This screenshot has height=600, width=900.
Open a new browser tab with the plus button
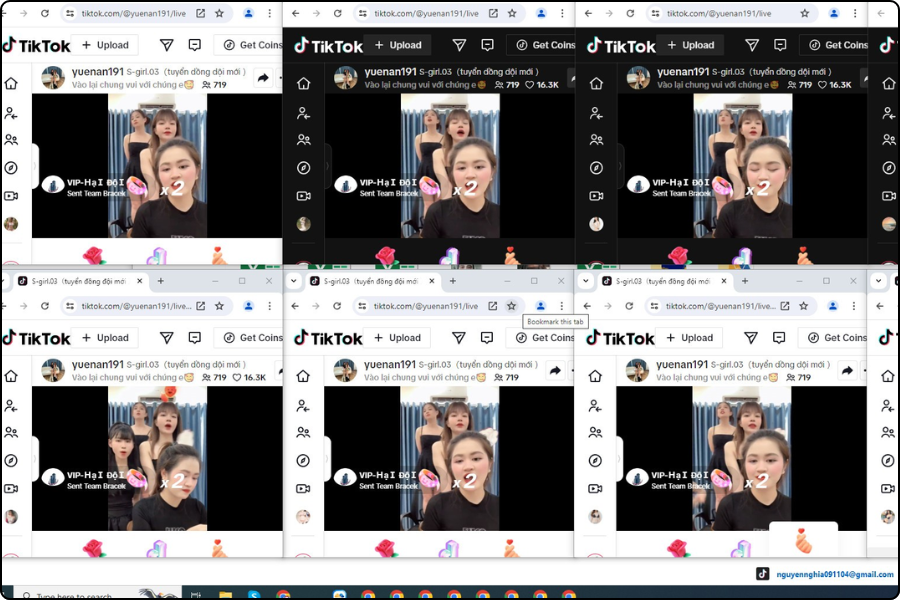point(453,281)
